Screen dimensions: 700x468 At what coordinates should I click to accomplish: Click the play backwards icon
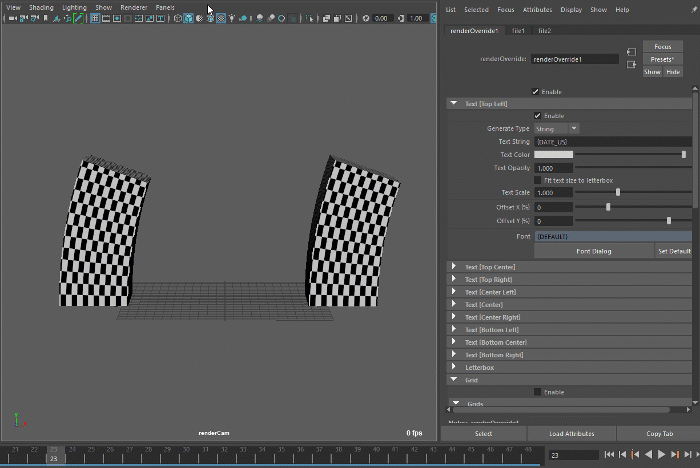(647, 455)
